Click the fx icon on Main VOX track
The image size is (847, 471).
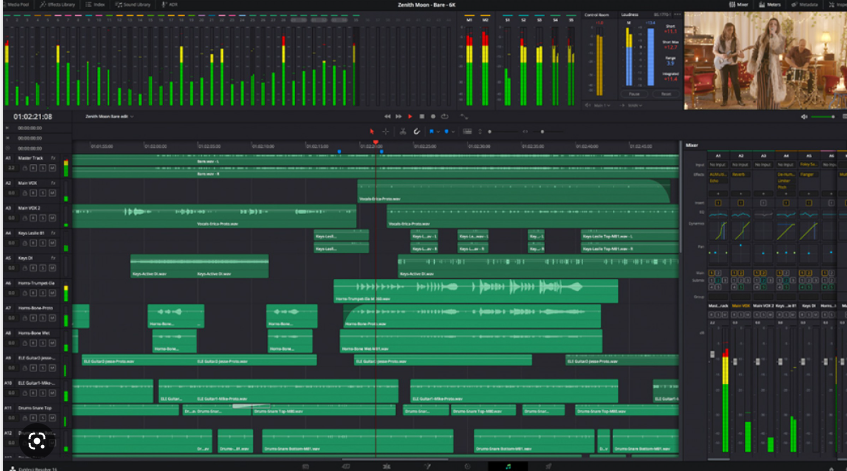(53, 184)
